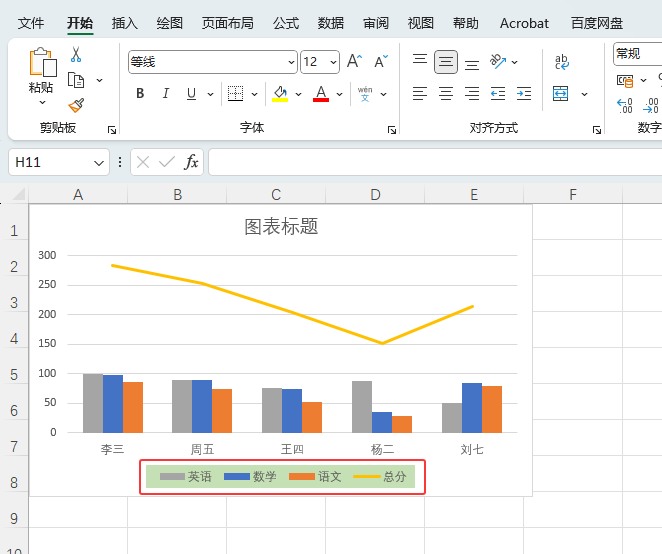The width and height of the screenshot is (662, 554).
Task: Switch to the 数据 tab
Action: point(331,23)
